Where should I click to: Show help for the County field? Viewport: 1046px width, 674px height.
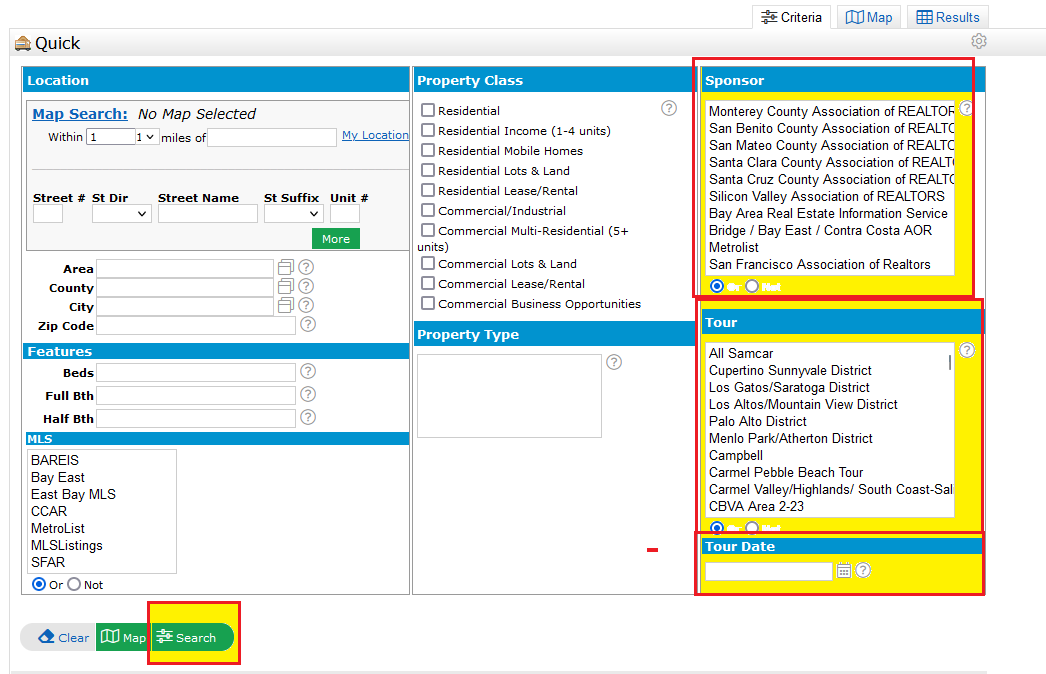click(x=306, y=286)
